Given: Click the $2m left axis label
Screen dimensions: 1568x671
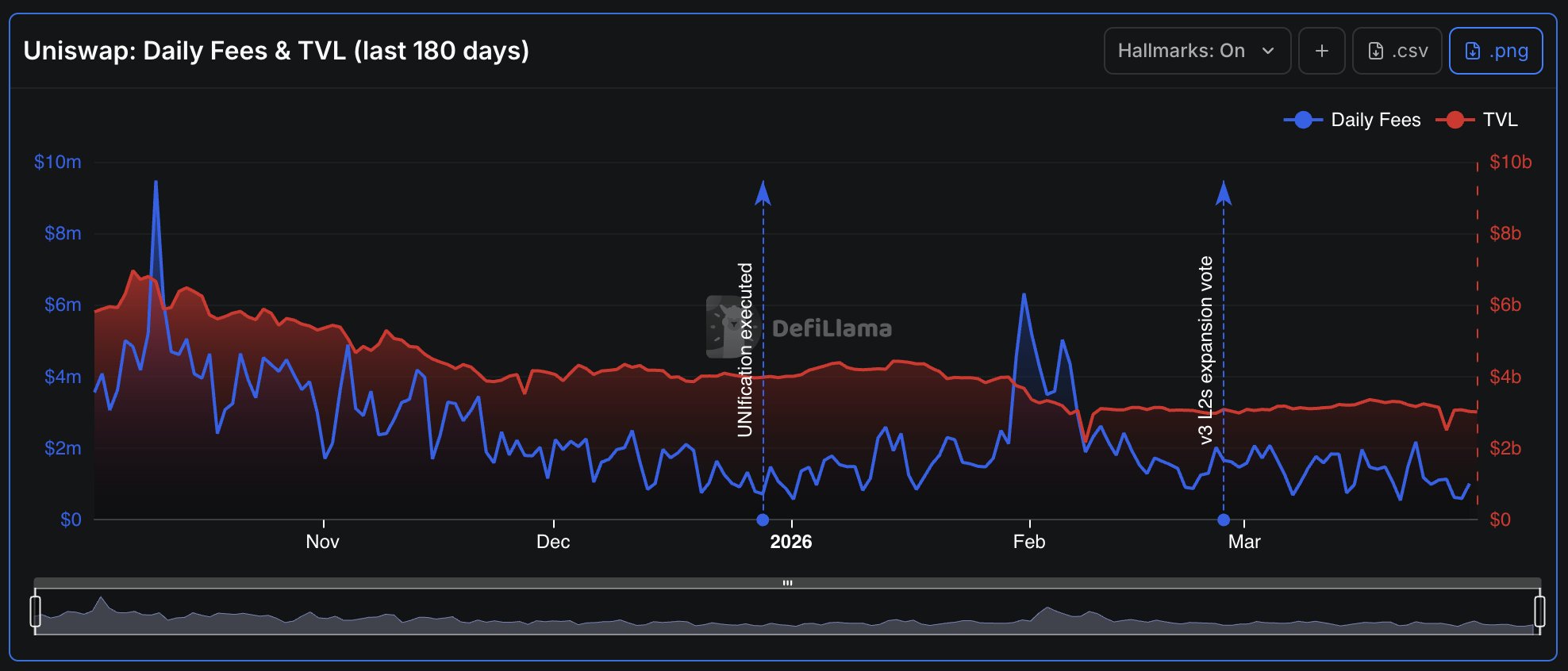Looking at the screenshot, I should (63, 448).
